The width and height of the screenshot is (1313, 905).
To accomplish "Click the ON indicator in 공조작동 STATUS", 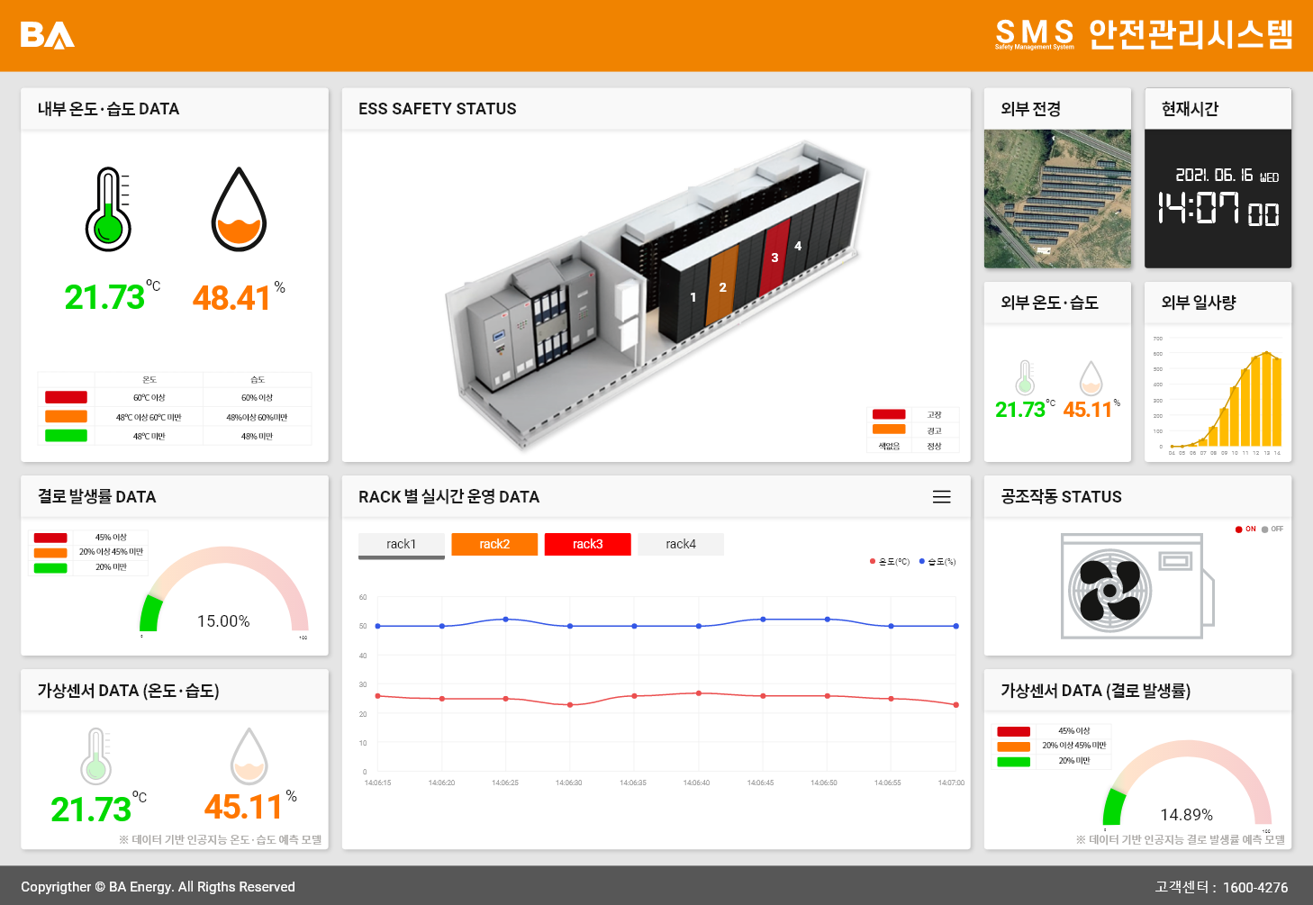I will click(x=1245, y=529).
